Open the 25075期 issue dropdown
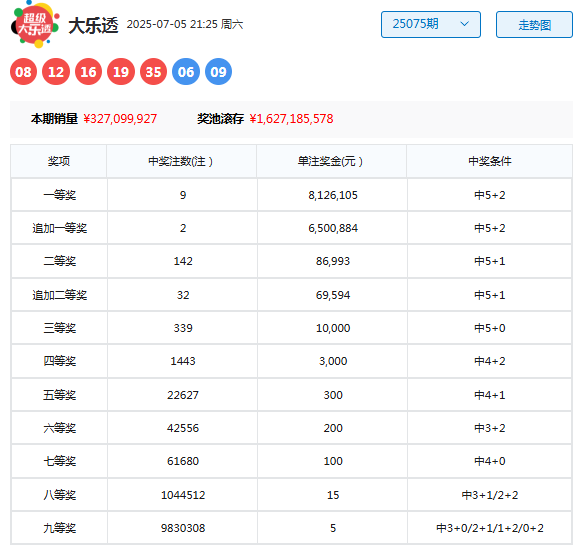The width and height of the screenshot is (585, 557). coord(431,24)
